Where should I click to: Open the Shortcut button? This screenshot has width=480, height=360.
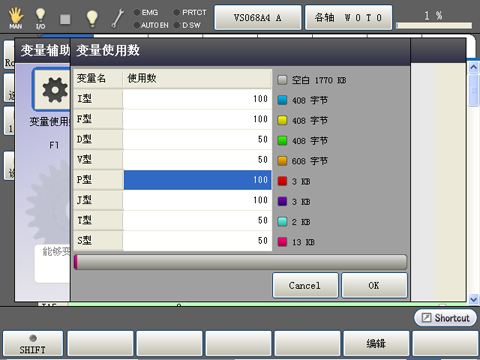point(445,318)
